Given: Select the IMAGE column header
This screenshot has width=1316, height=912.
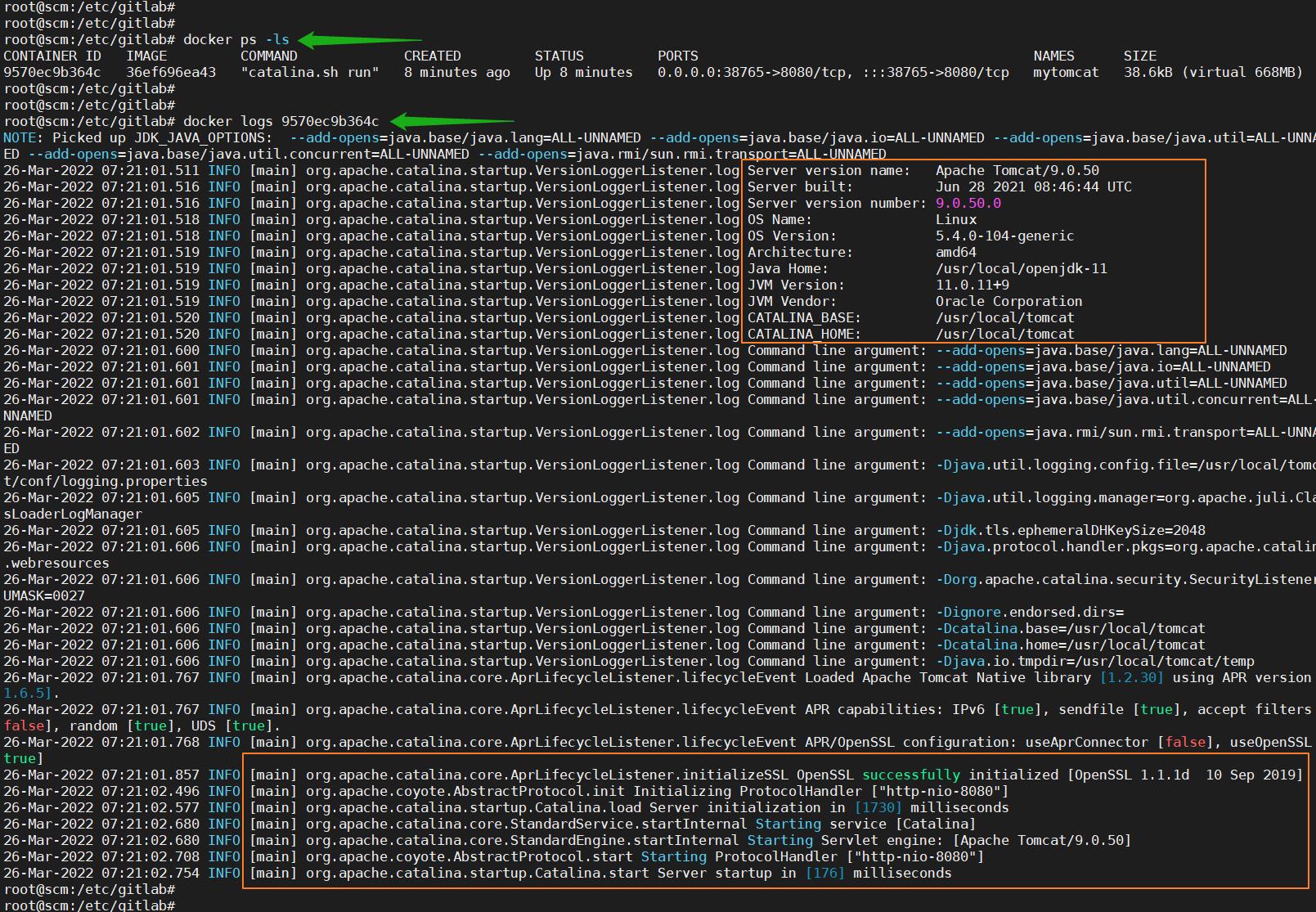Looking at the screenshot, I should pyautogui.click(x=146, y=56).
